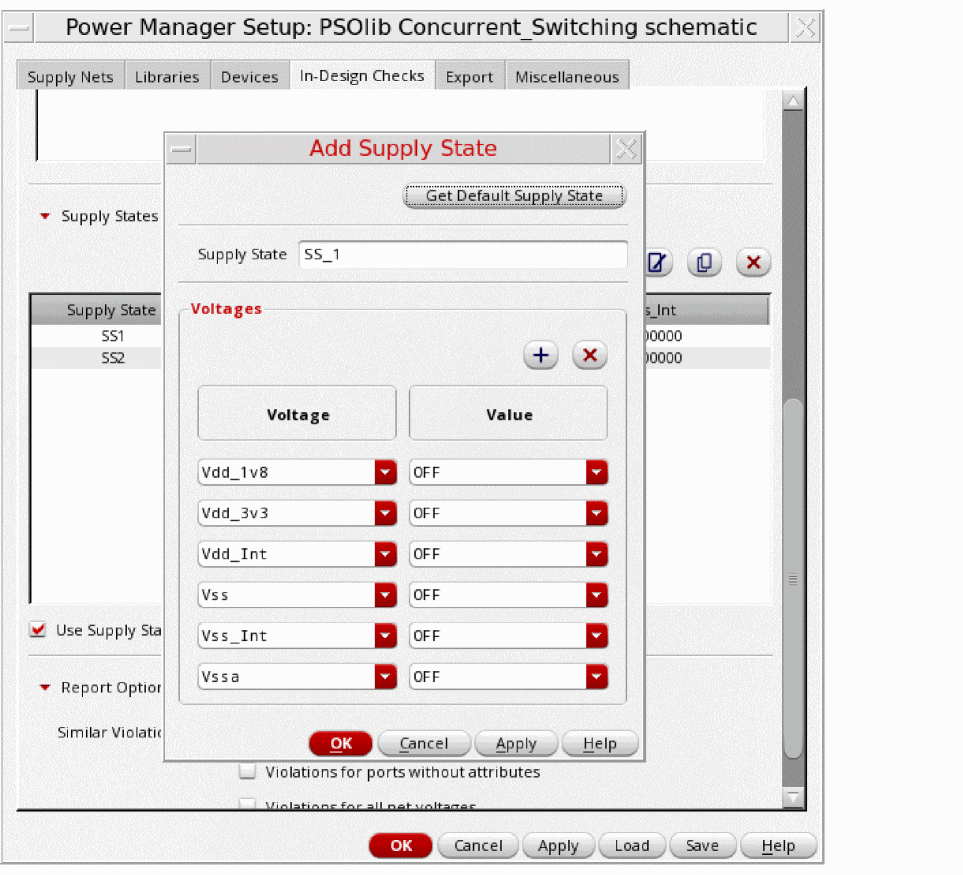Enable Violations for all net voltages checkbox

[248, 805]
